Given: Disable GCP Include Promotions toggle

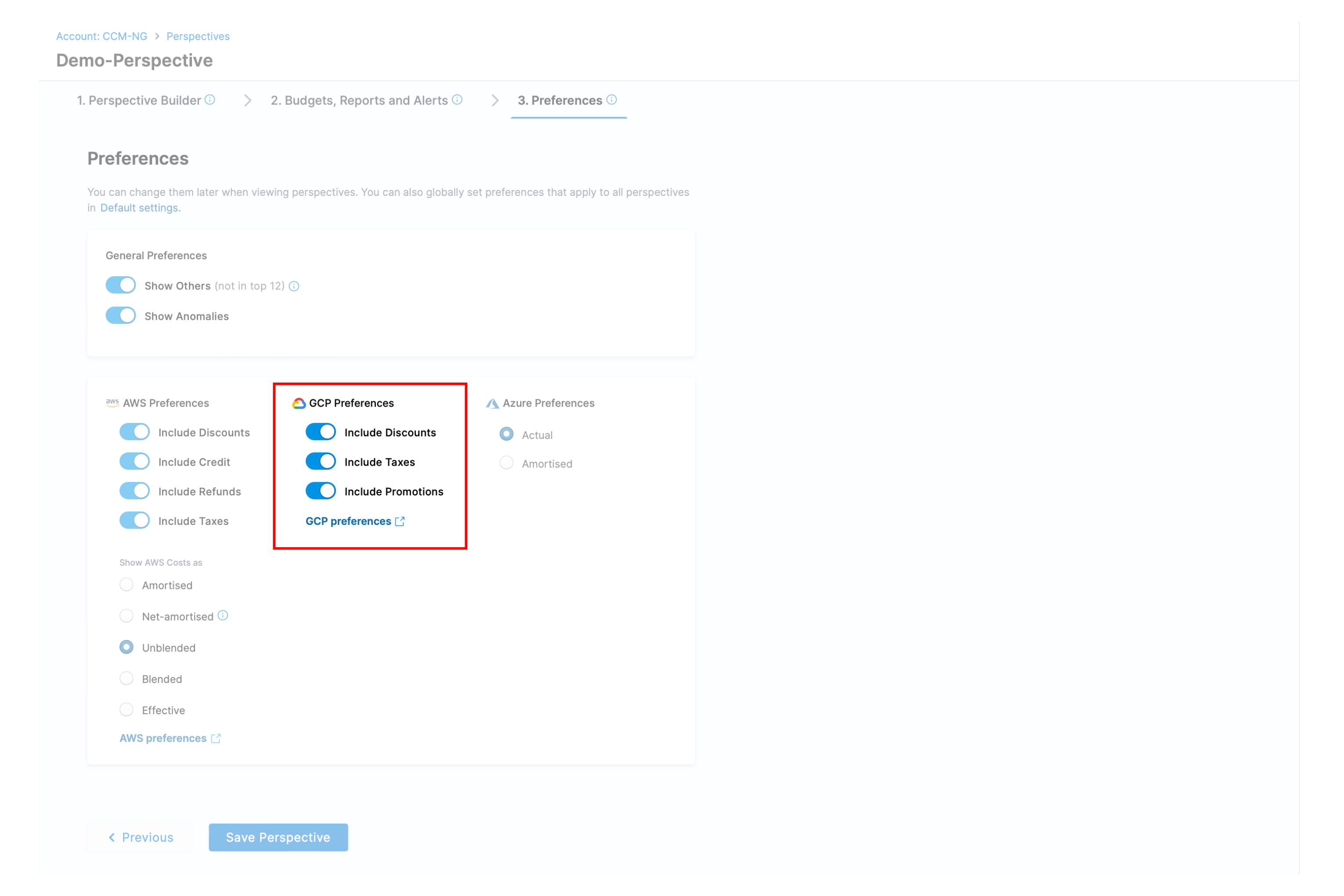Looking at the screenshot, I should tap(321, 491).
